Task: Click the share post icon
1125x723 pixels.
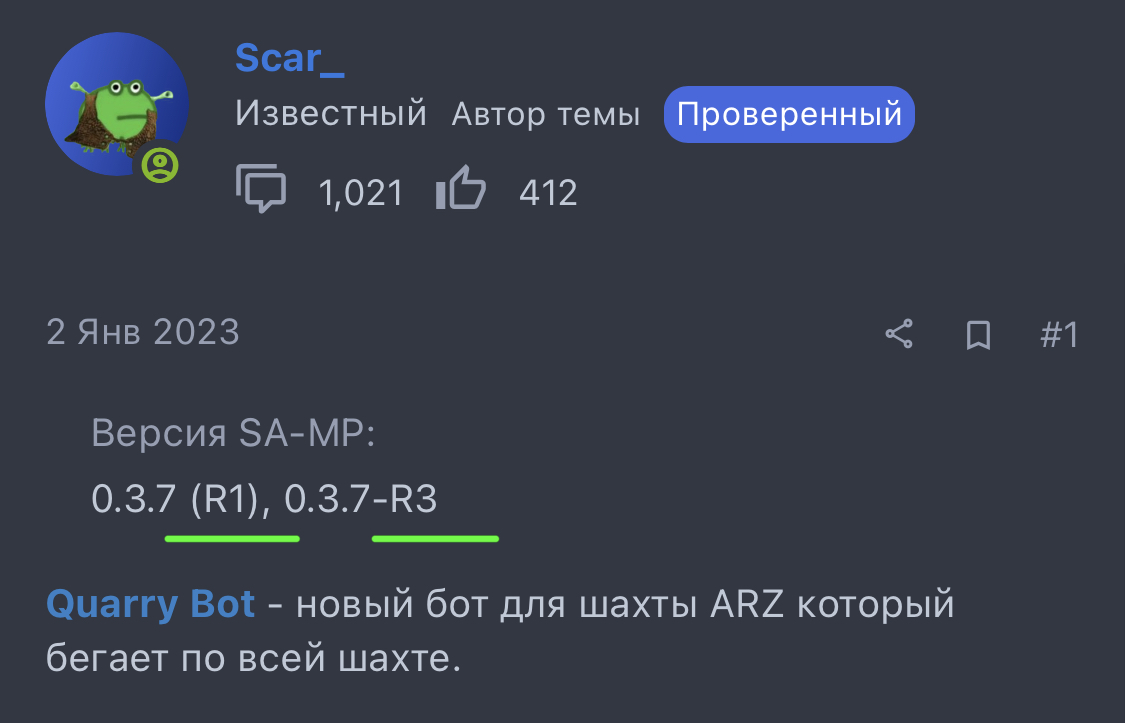Action: coord(899,334)
